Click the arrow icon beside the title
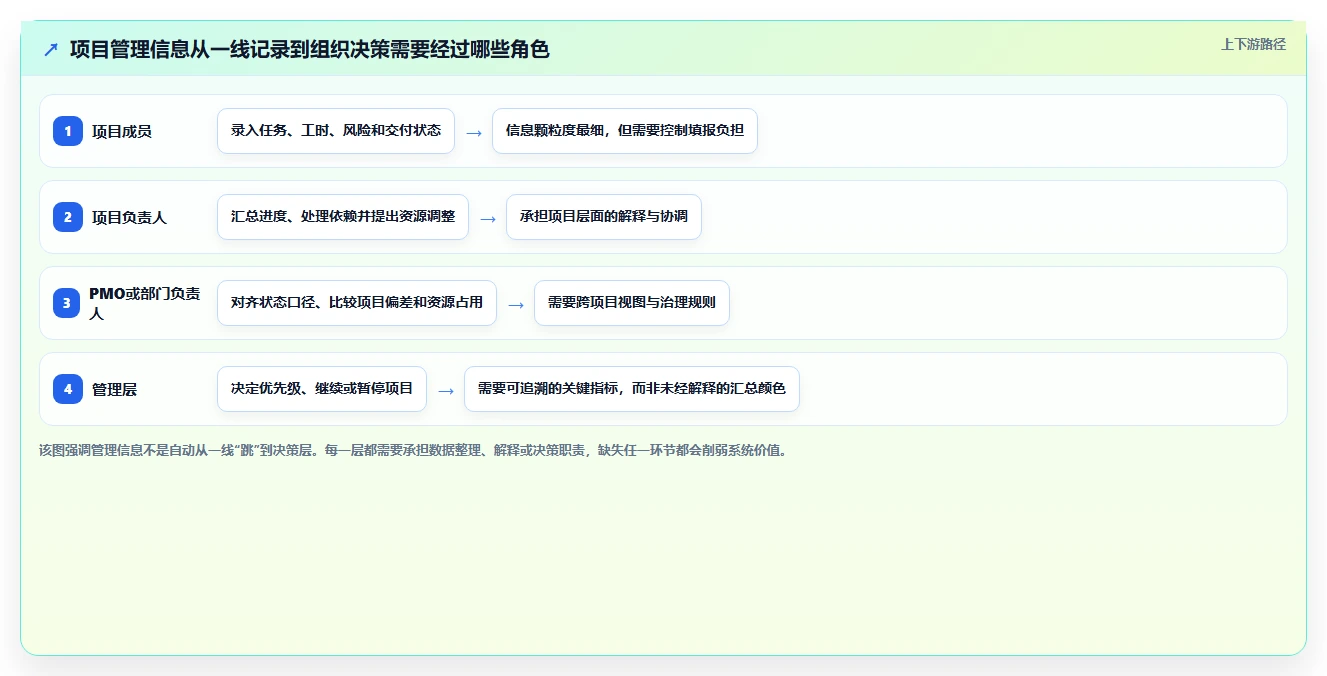 [51, 49]
